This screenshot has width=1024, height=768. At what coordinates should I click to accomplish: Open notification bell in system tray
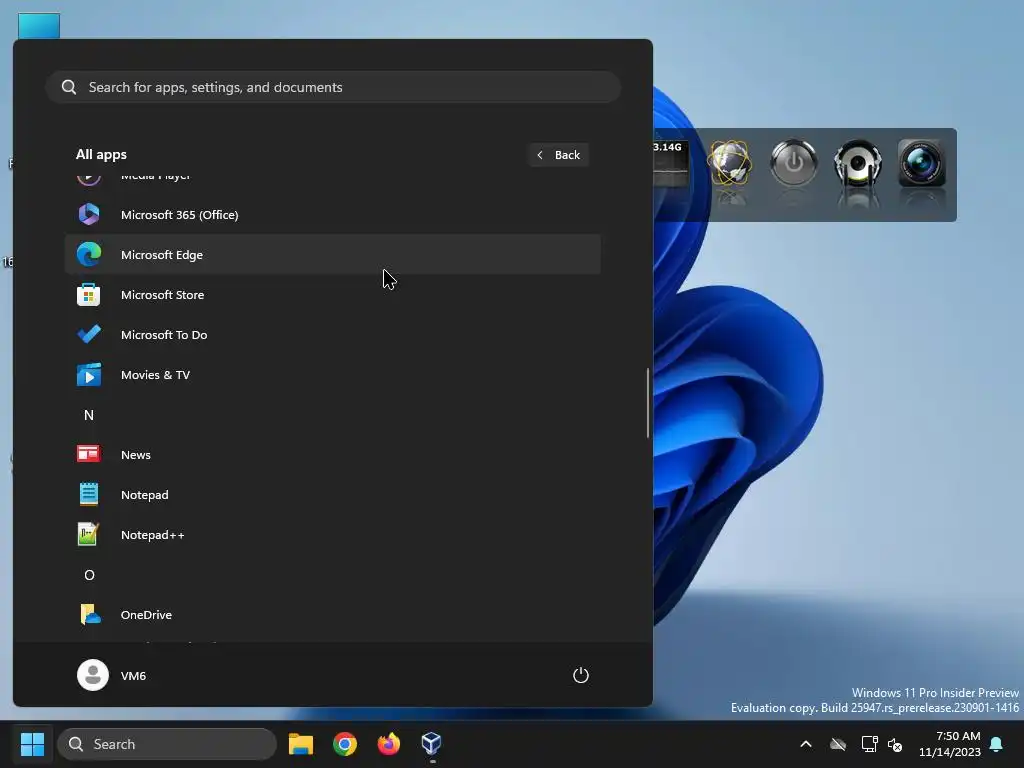[x=997, y=744]
